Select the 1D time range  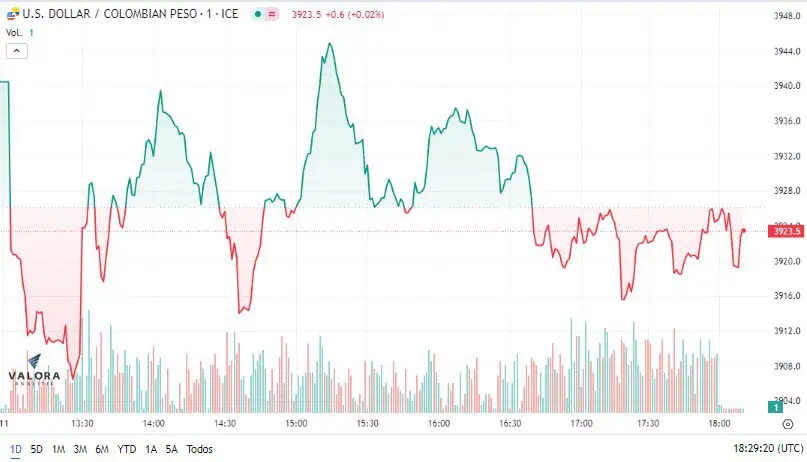(x=16, y=449)
